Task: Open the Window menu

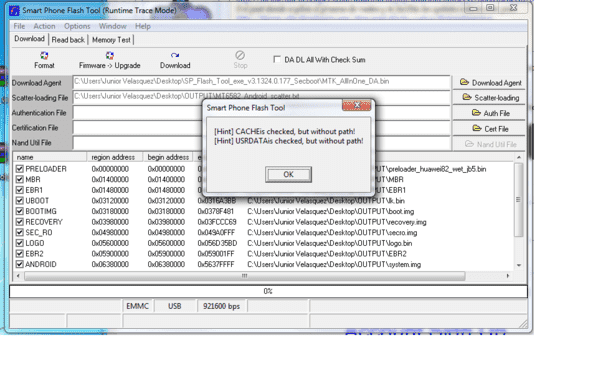Action: (113, 26)
